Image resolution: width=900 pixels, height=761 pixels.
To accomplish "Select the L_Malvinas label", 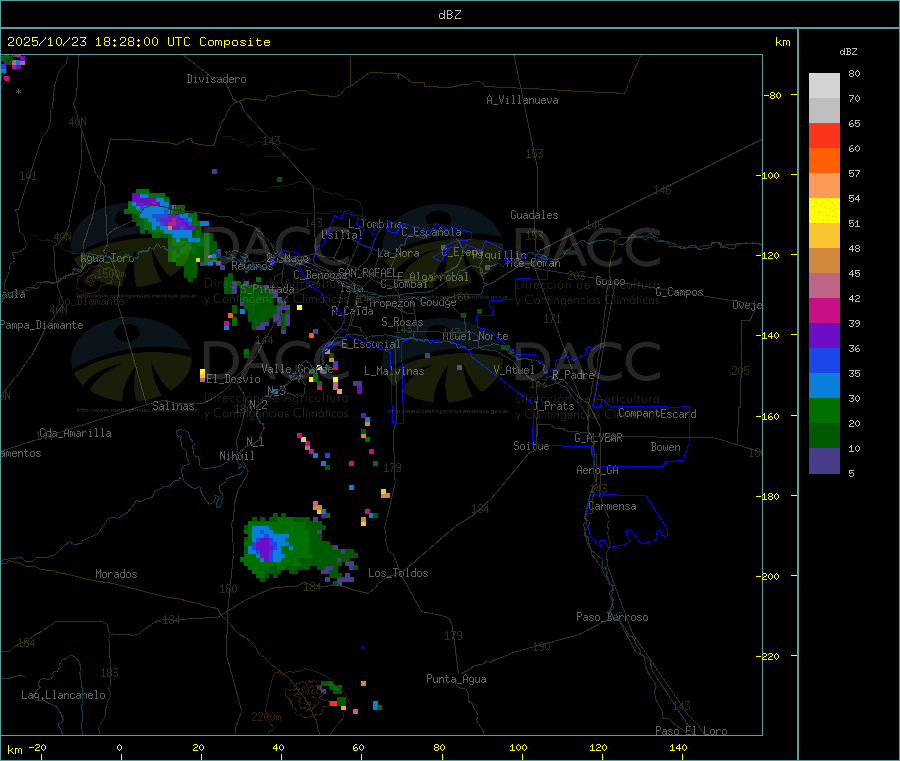I will (x=394, y=371).
